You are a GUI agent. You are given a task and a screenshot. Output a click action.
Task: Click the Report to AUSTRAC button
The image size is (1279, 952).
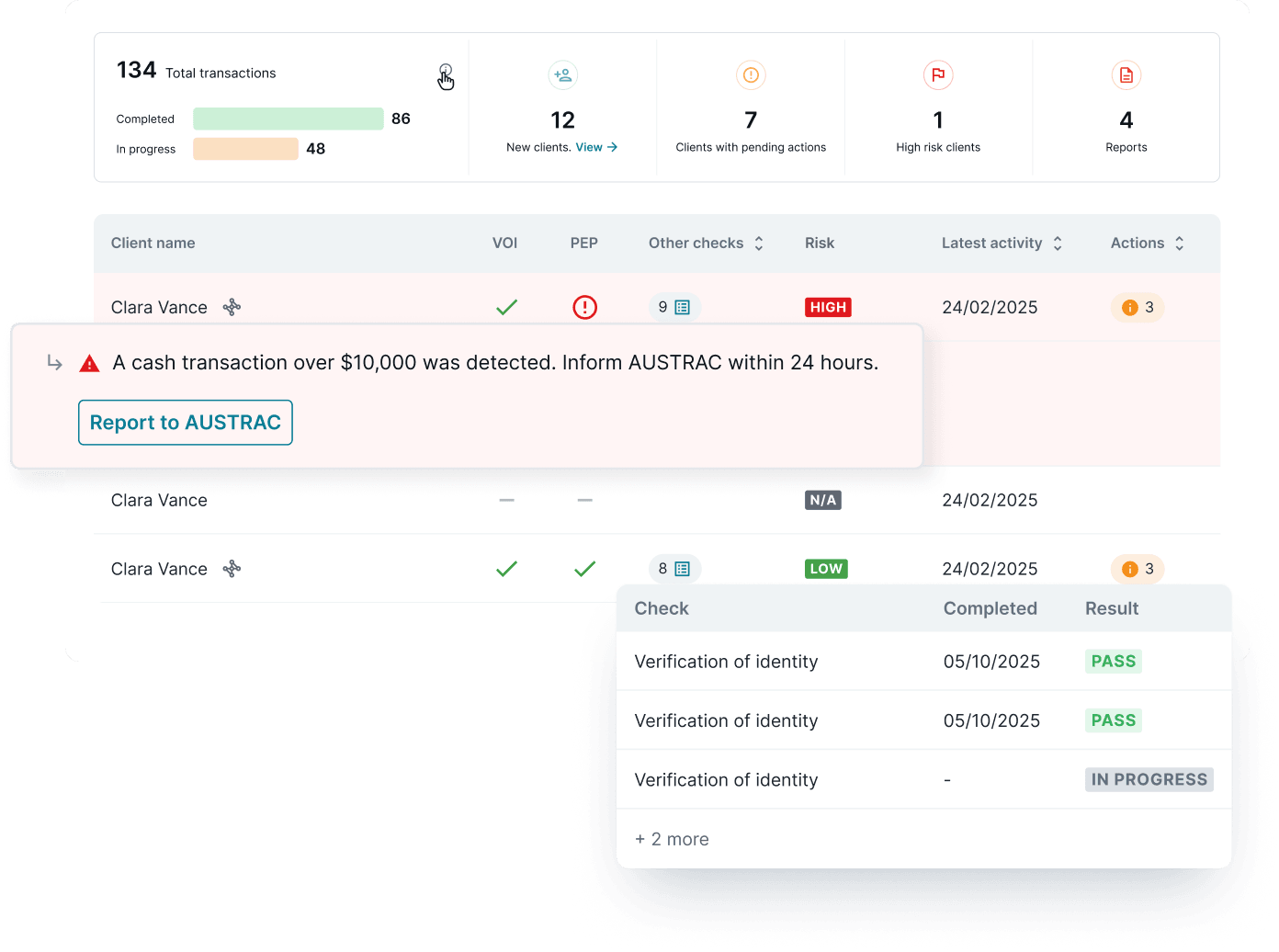pyautogui.click(x=186, y=423)
